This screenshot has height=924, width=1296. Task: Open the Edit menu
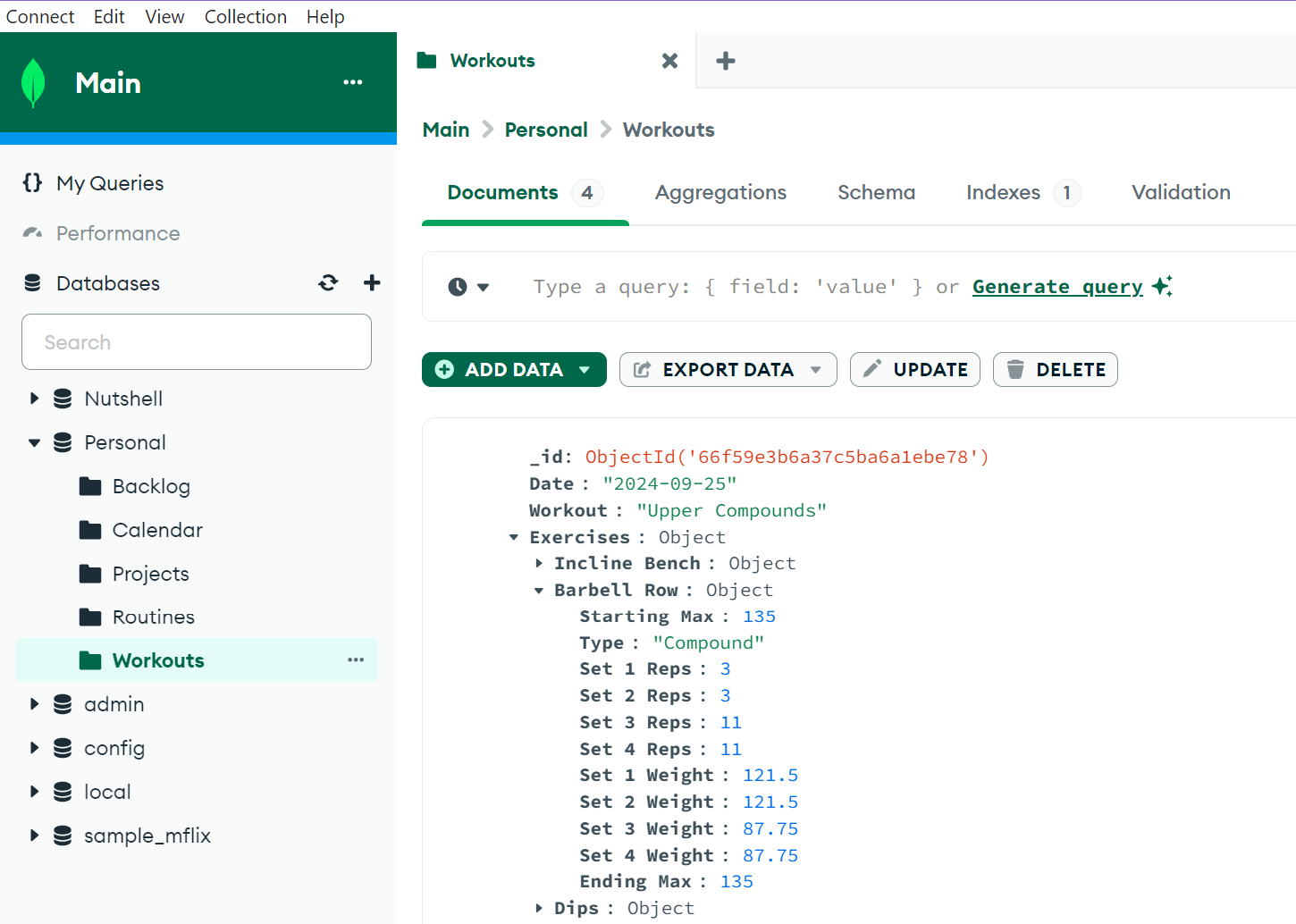click(109, 16)
